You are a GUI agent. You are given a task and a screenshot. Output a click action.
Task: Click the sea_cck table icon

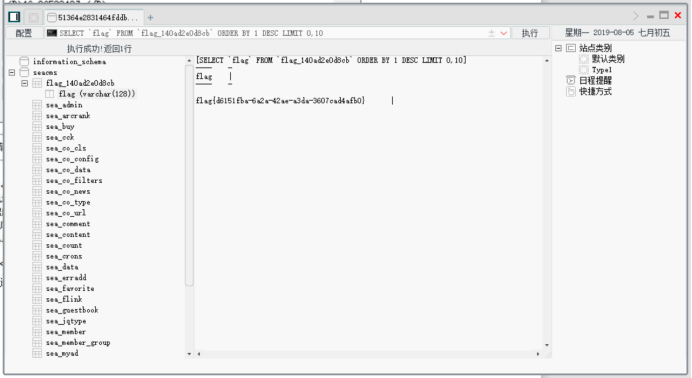[37, 137]
